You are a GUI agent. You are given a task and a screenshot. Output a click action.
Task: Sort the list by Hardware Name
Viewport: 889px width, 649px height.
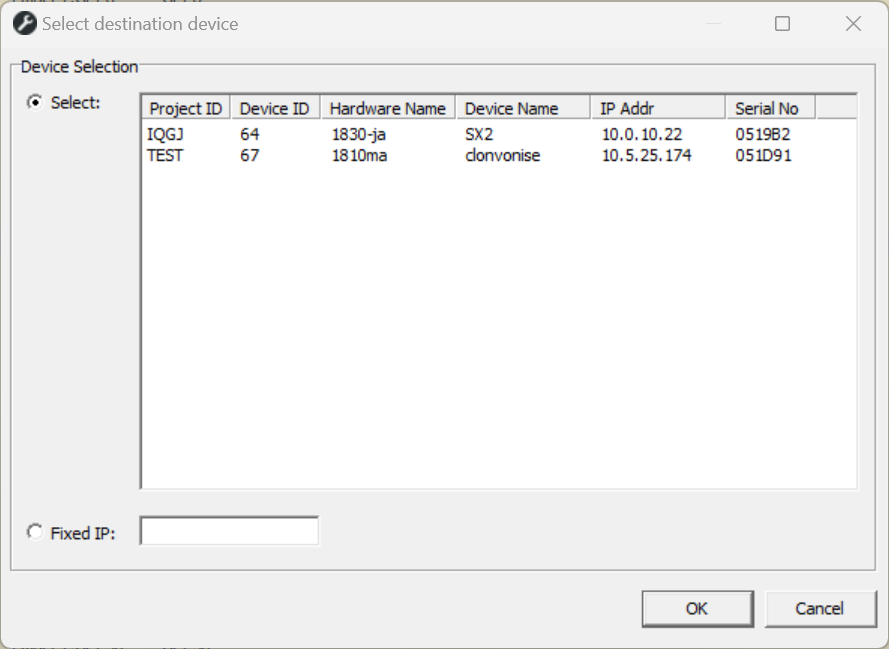(x=386, y=107)
